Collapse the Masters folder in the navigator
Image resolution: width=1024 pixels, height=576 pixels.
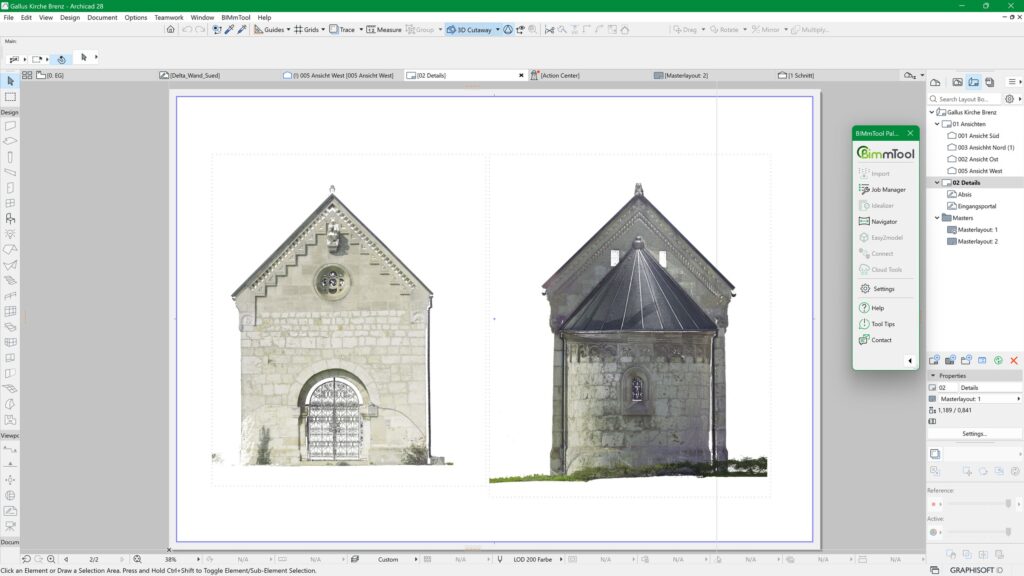(937, 218)
